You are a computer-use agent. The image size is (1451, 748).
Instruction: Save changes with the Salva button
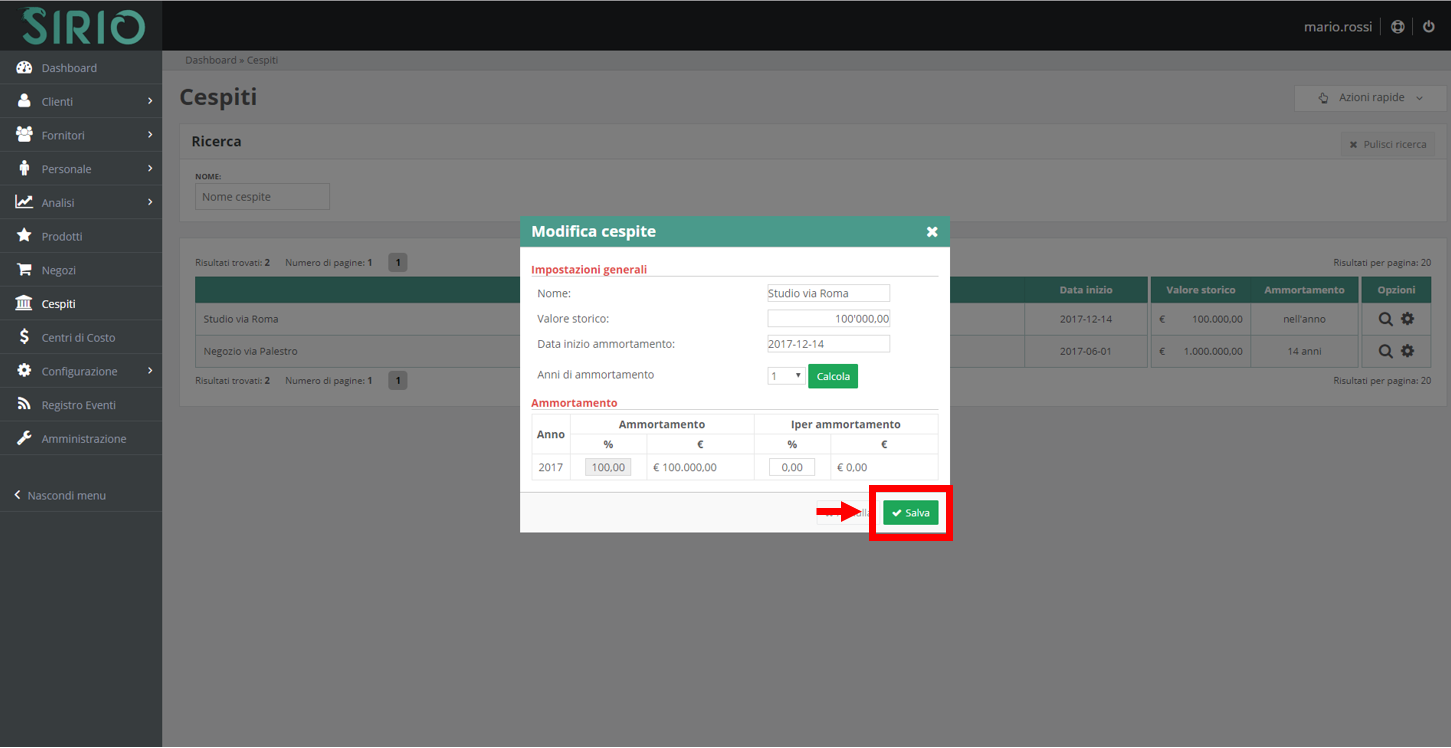[x=910, y=513]
